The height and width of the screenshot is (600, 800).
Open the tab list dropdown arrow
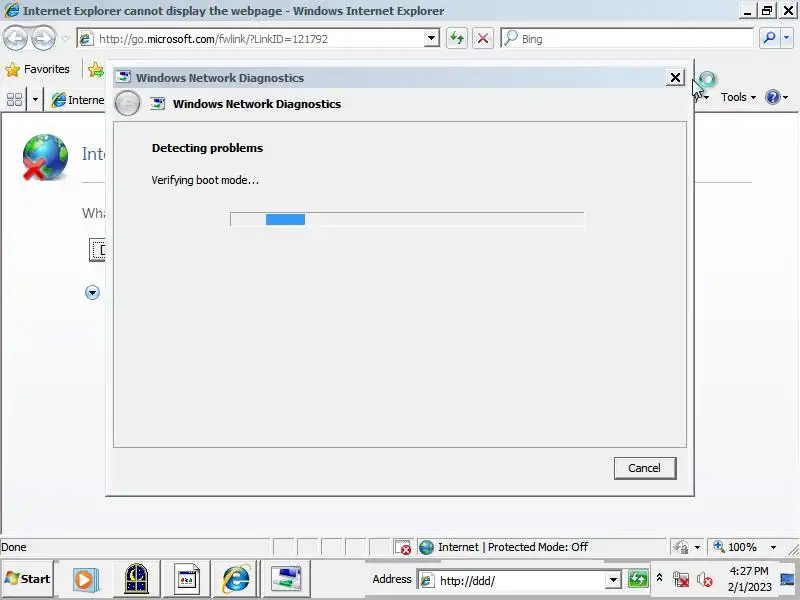pos(35,99)
